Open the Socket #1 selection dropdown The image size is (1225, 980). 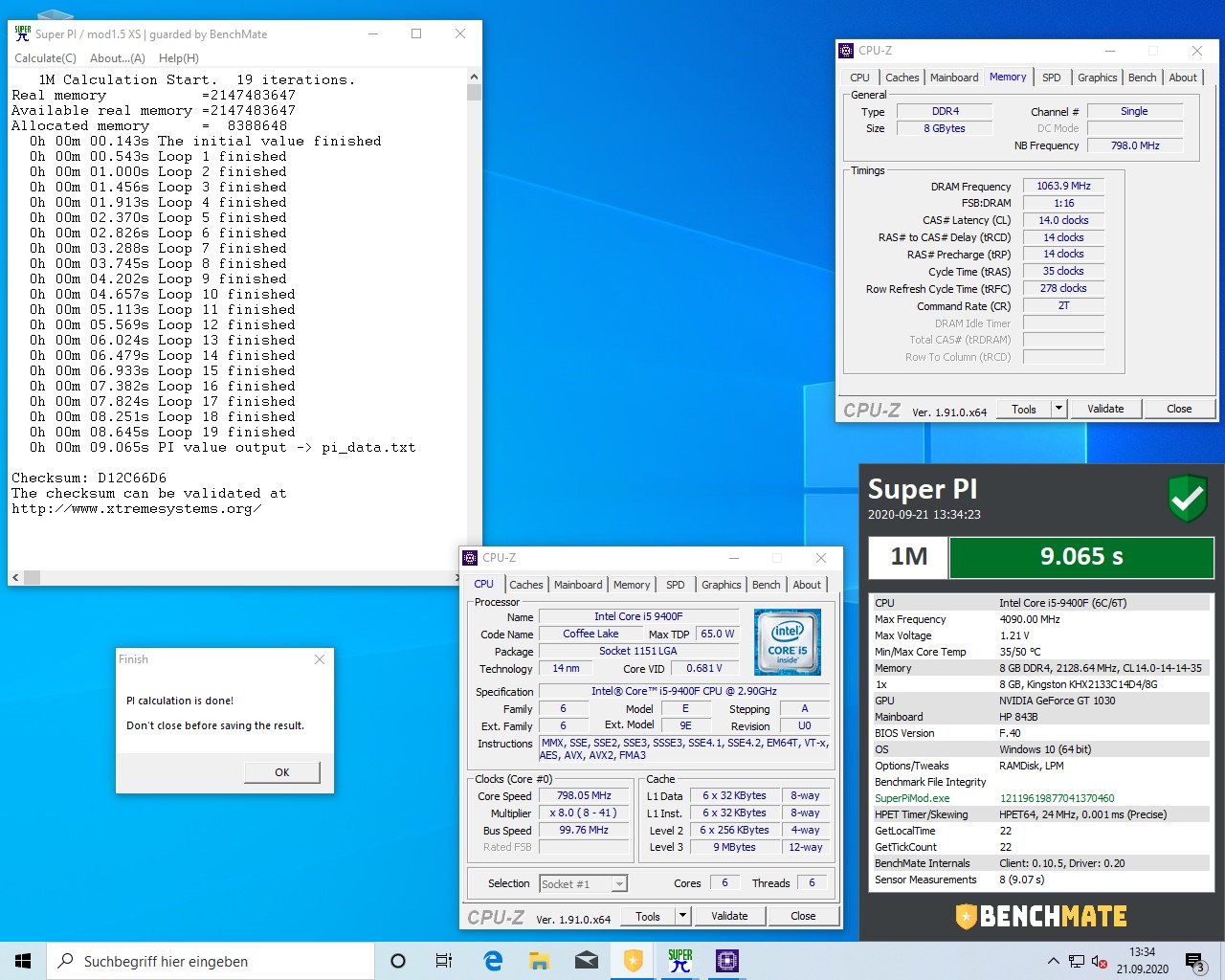point(583,883)
